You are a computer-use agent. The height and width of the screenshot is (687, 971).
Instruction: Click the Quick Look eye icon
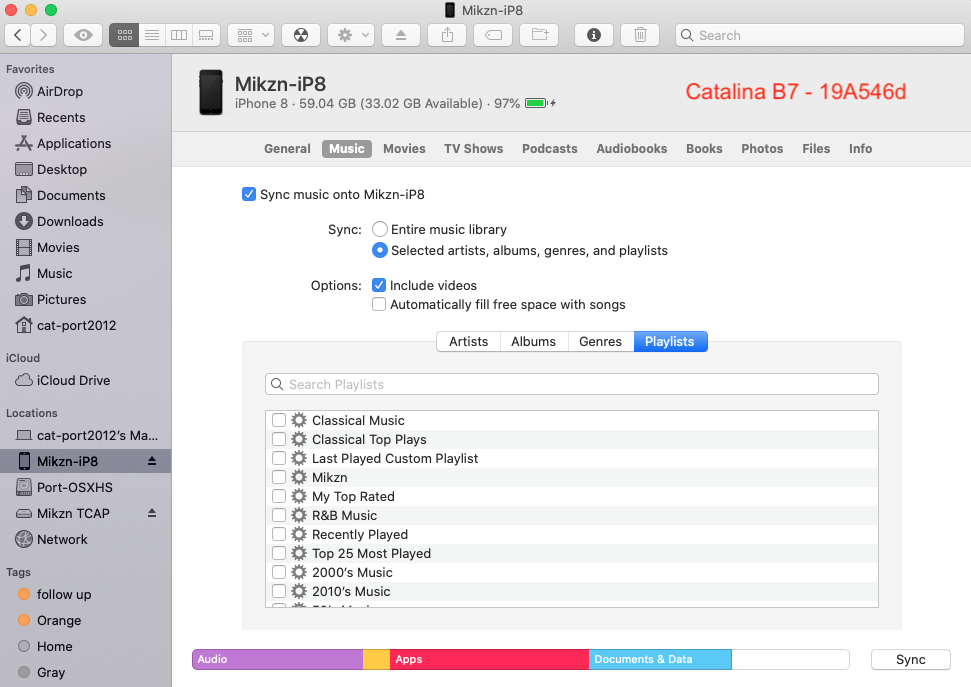point(83,35)
